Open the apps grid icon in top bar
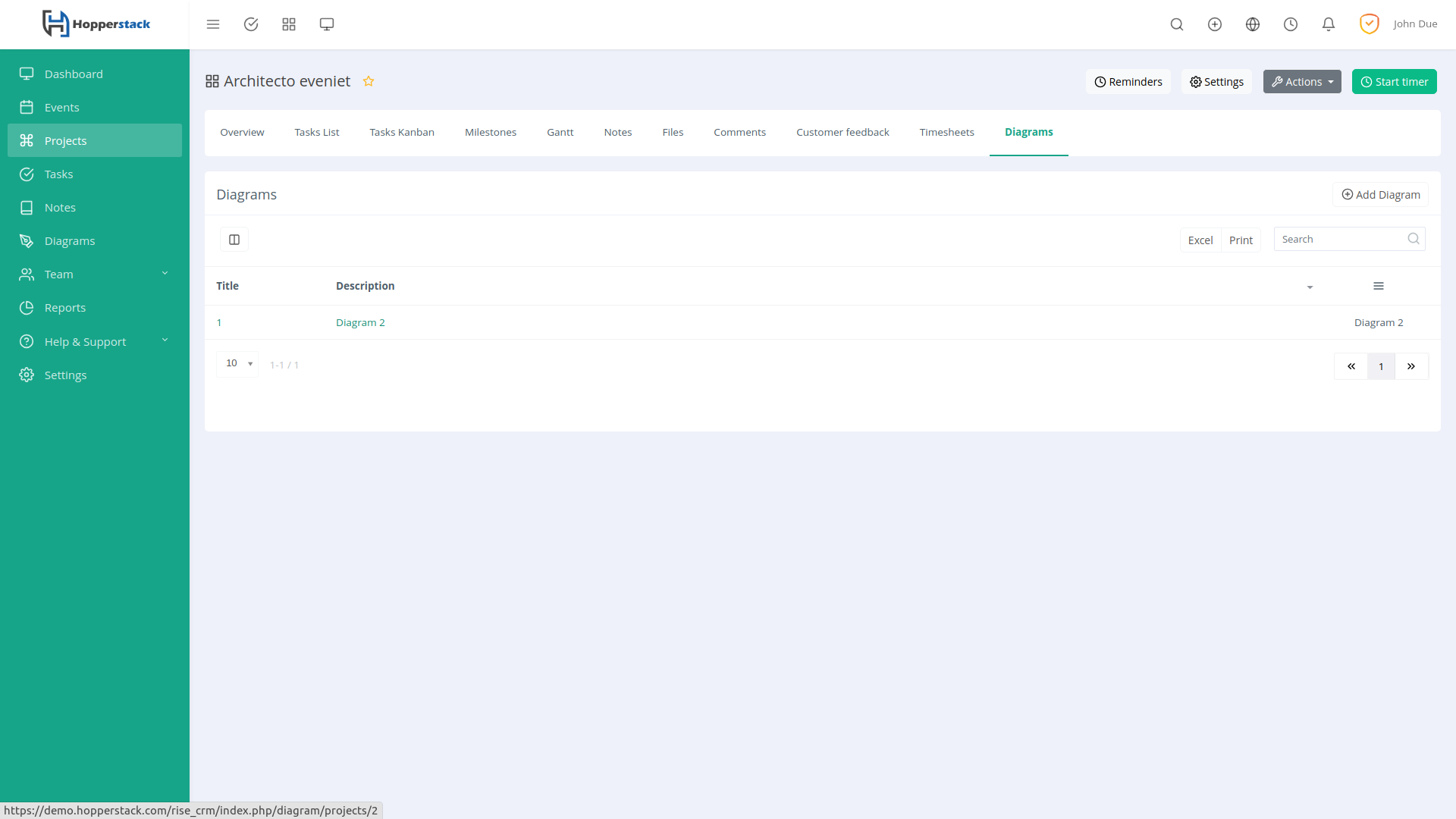The image size is (1456, 819). pyautogui.click(x=289, y=24)
